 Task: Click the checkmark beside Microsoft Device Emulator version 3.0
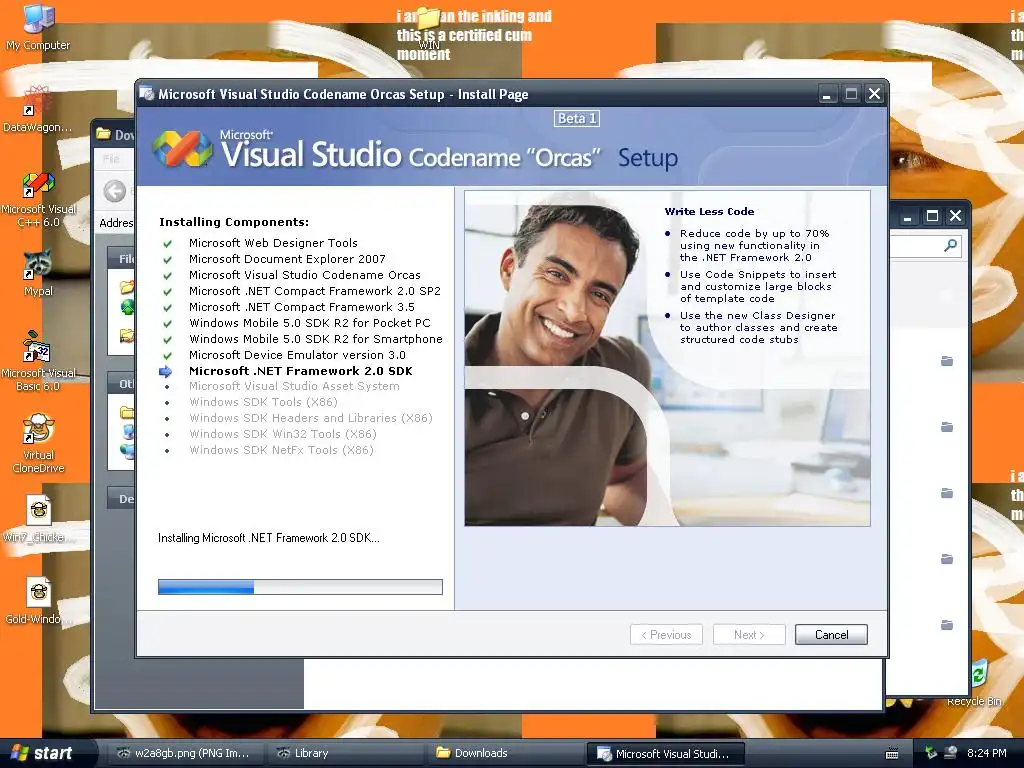(167, 356)
